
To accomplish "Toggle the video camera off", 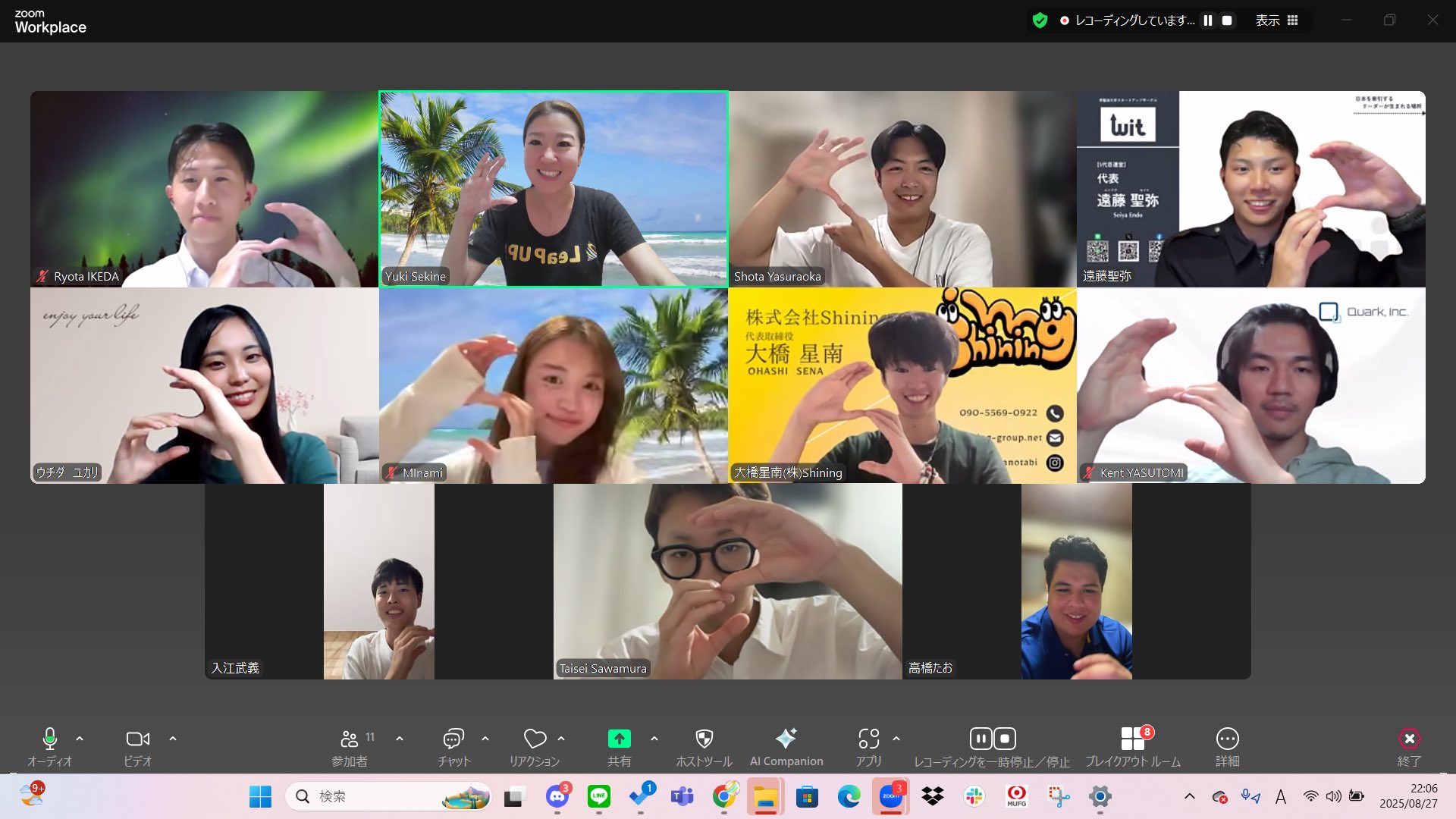I will 137,739.
